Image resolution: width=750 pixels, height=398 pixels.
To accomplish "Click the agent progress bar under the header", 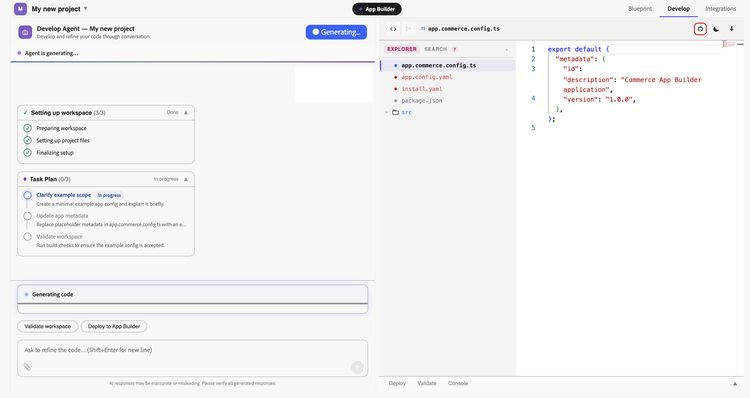I will pyautogui.click(x=192, y=62).
